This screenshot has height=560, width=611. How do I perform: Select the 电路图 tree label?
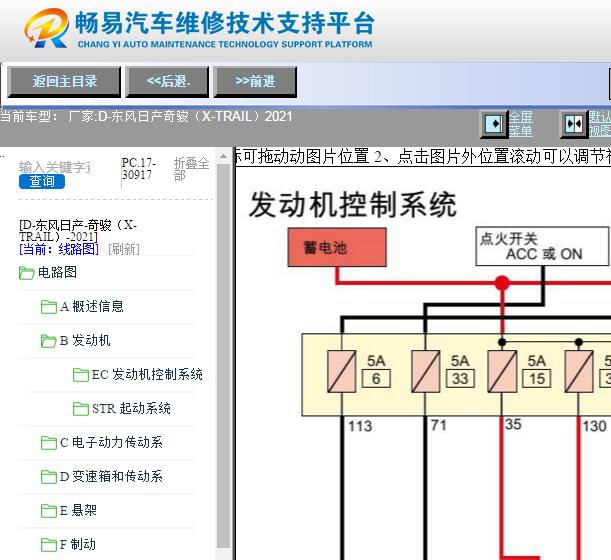57,272
